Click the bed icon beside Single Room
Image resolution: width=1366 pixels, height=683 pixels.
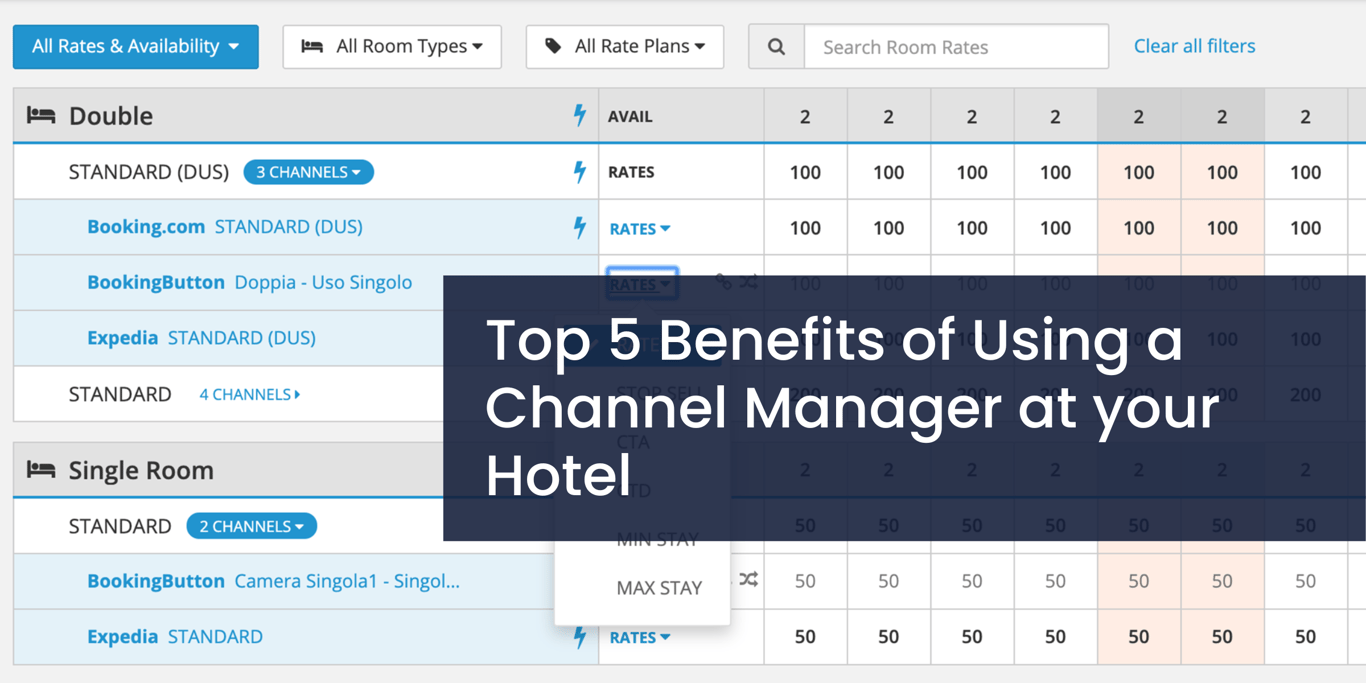click(40, 470)
